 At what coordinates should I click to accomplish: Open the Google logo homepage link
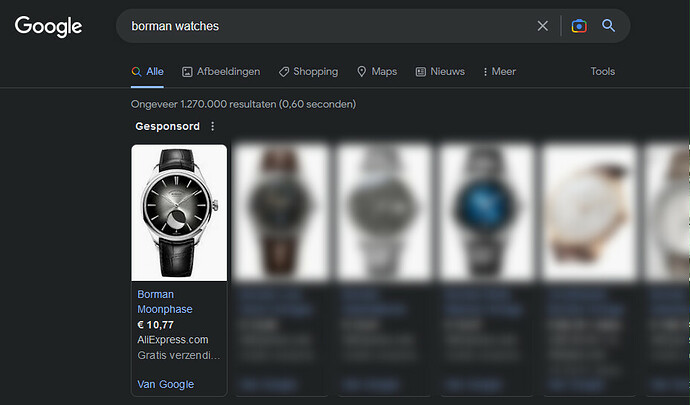point(48,26)
